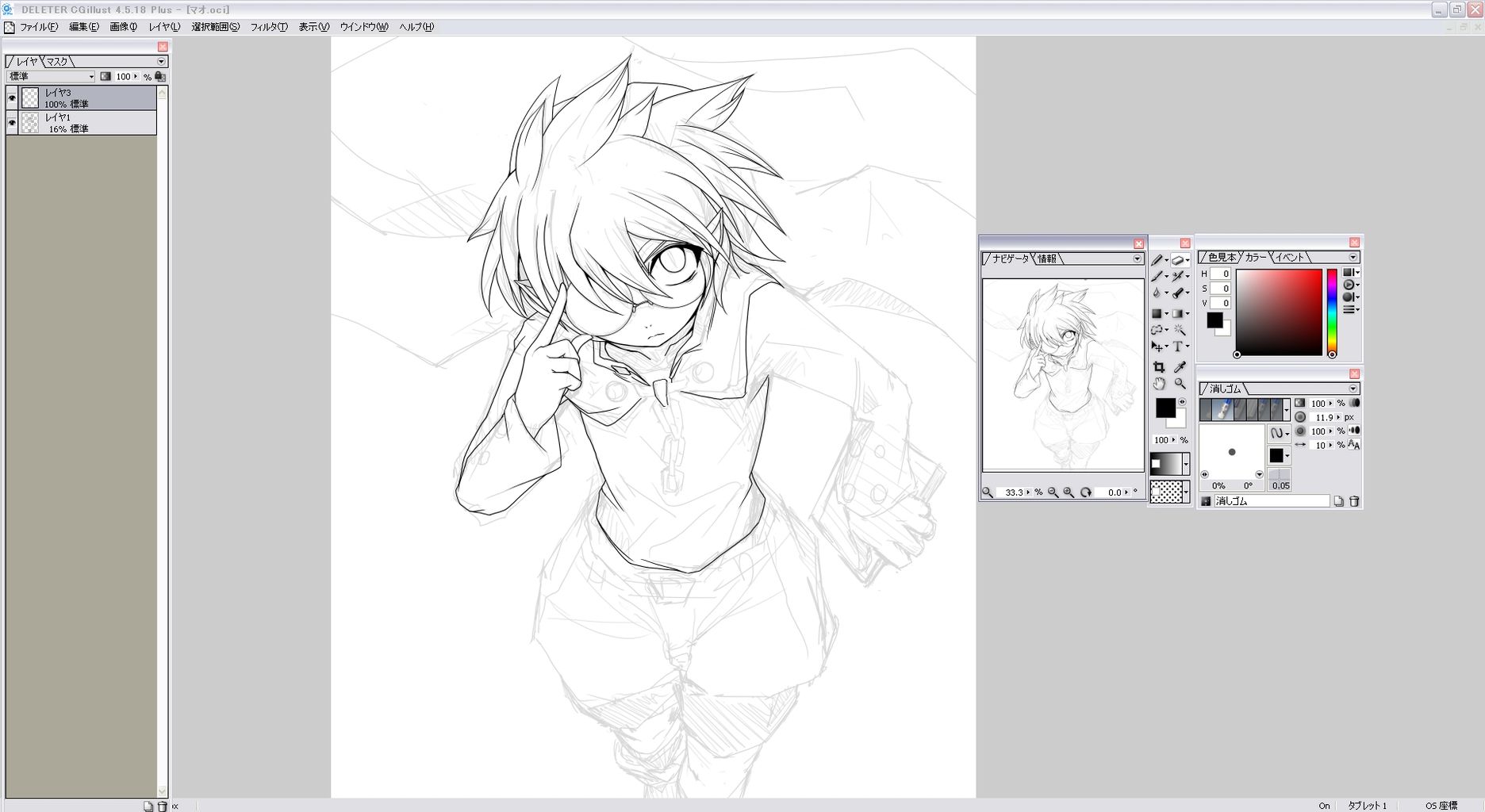Select the Brush tool in the toolbox
The width and height of the screenshot is (1485, 812).
tap(1157, 276)
